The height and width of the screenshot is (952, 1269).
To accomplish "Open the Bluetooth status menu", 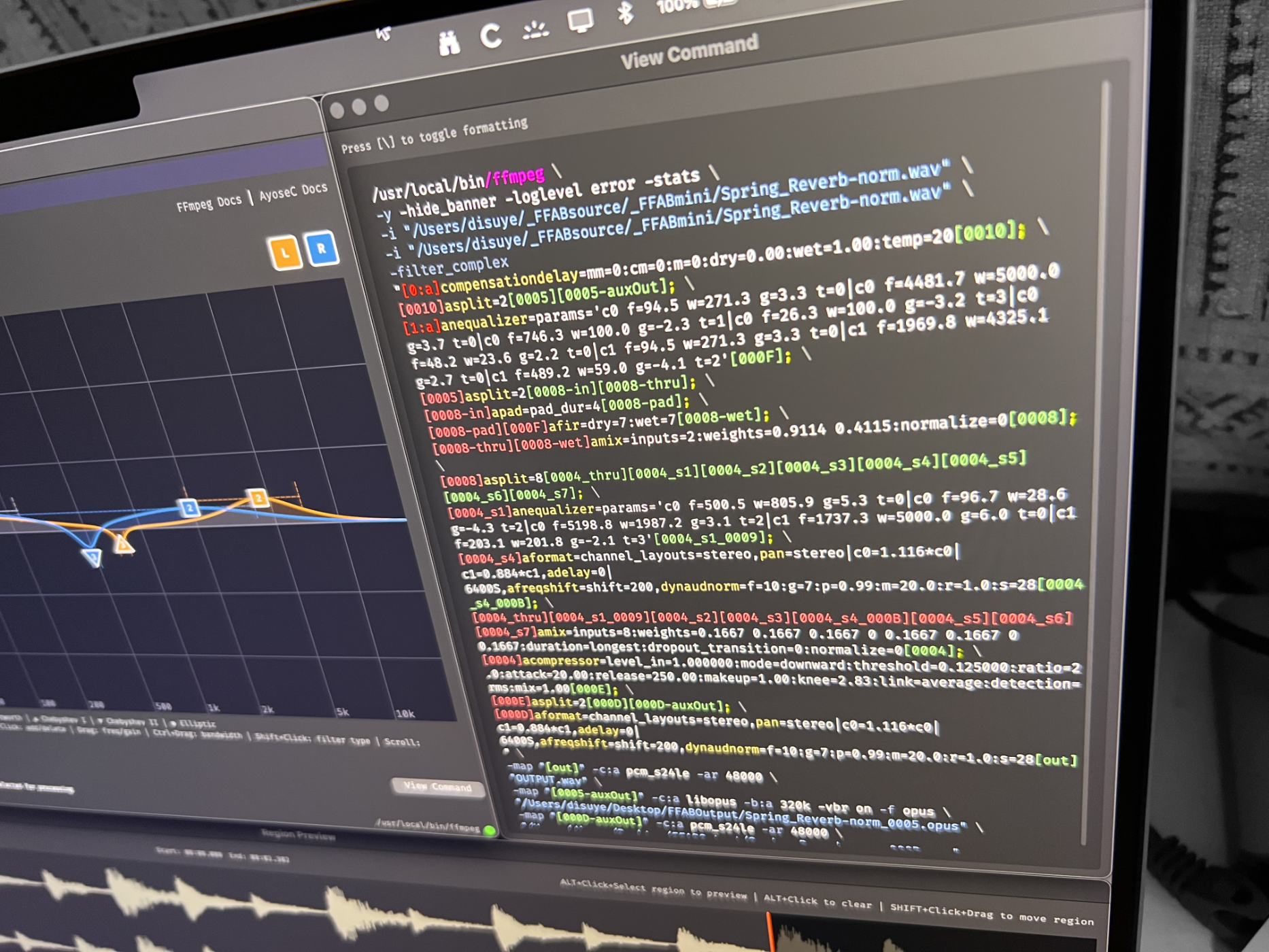I will [625, 12].
